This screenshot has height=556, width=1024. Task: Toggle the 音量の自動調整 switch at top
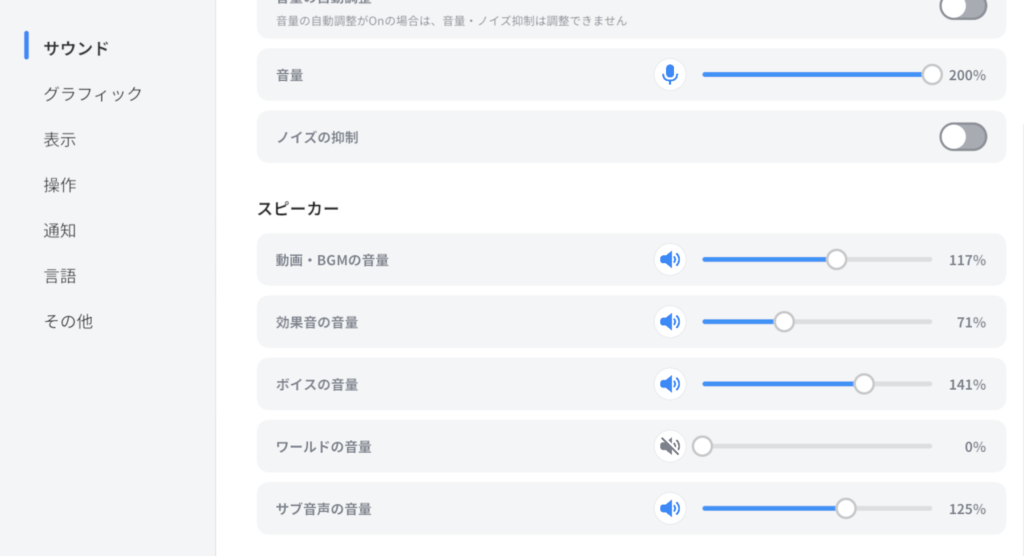pos(962,8)
